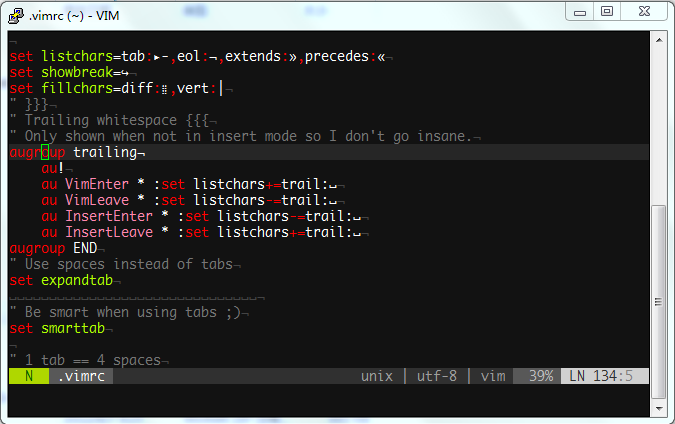Screen dimensions: 675x424
Task: Close the VIM window
Action: pos(641,11)
